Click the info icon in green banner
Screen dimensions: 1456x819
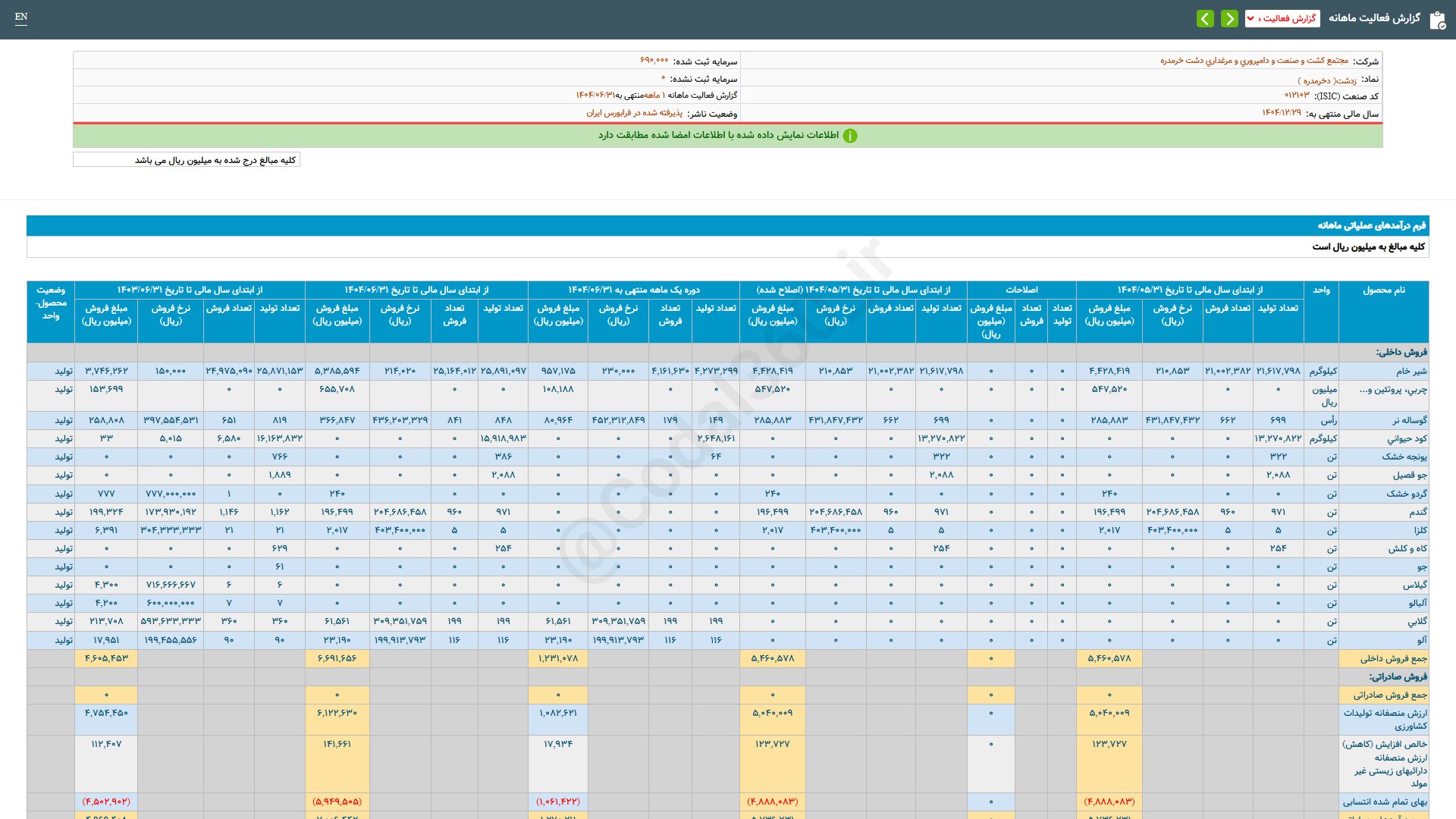click(850, 136)
